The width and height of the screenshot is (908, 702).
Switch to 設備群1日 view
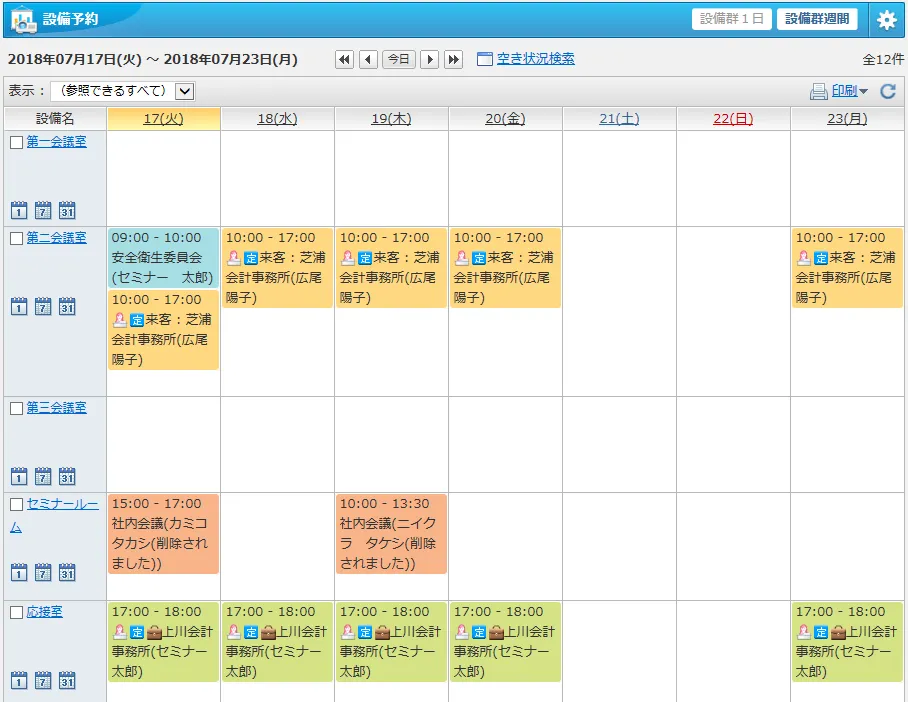pyautogui.click(x=732, y=19)
